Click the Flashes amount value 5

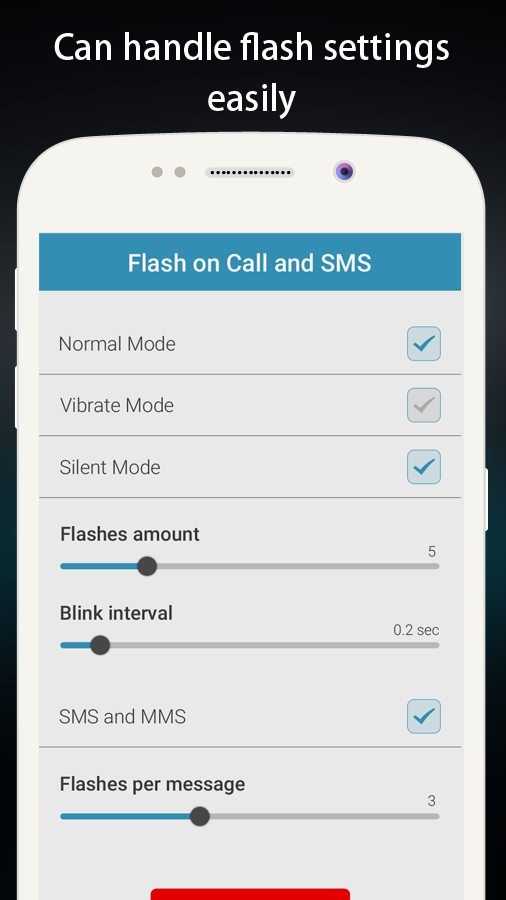tap(432, 552)
